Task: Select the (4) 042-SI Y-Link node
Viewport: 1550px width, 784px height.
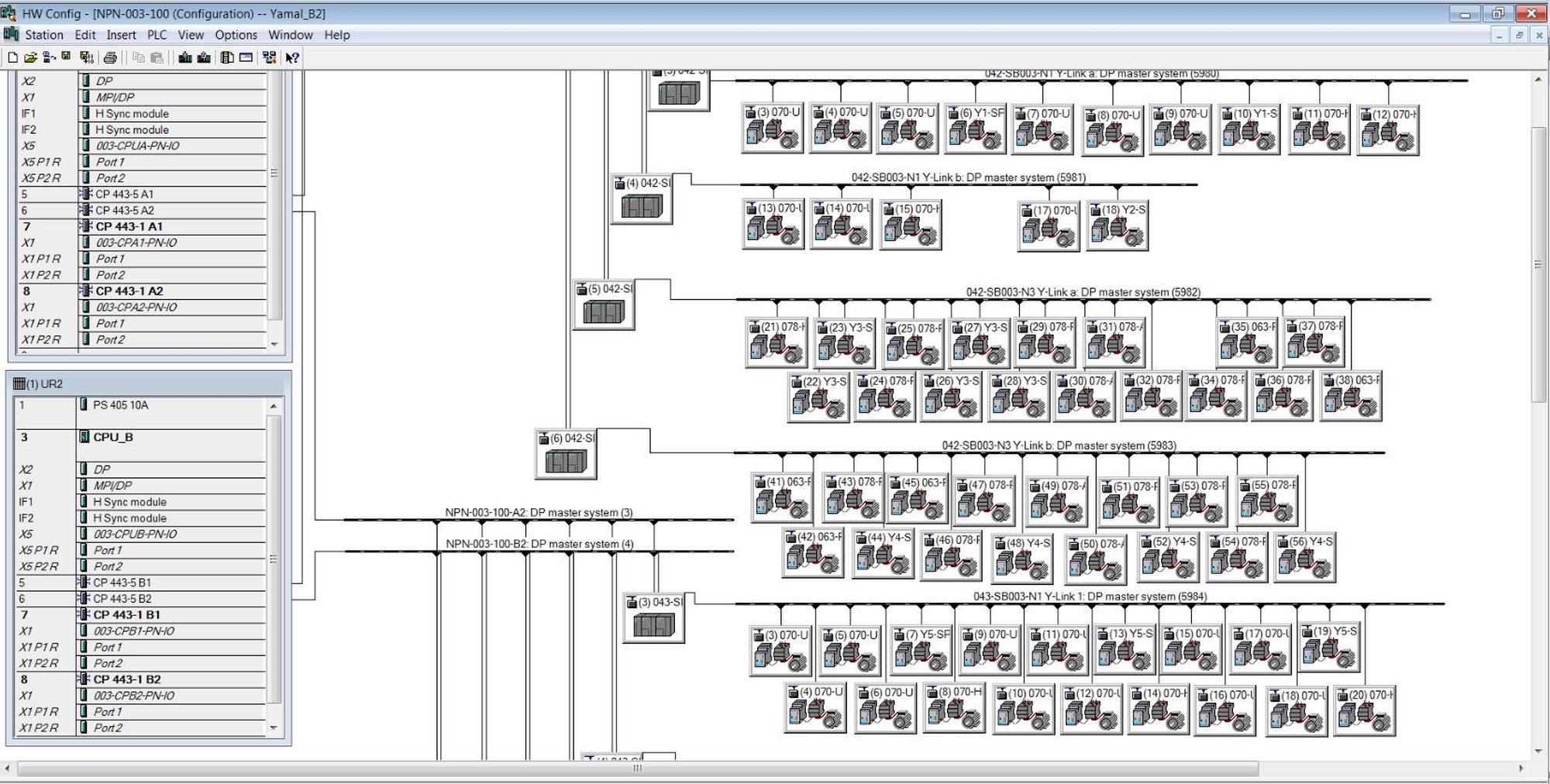Action: pyautogui.click(x=642, y=200)
